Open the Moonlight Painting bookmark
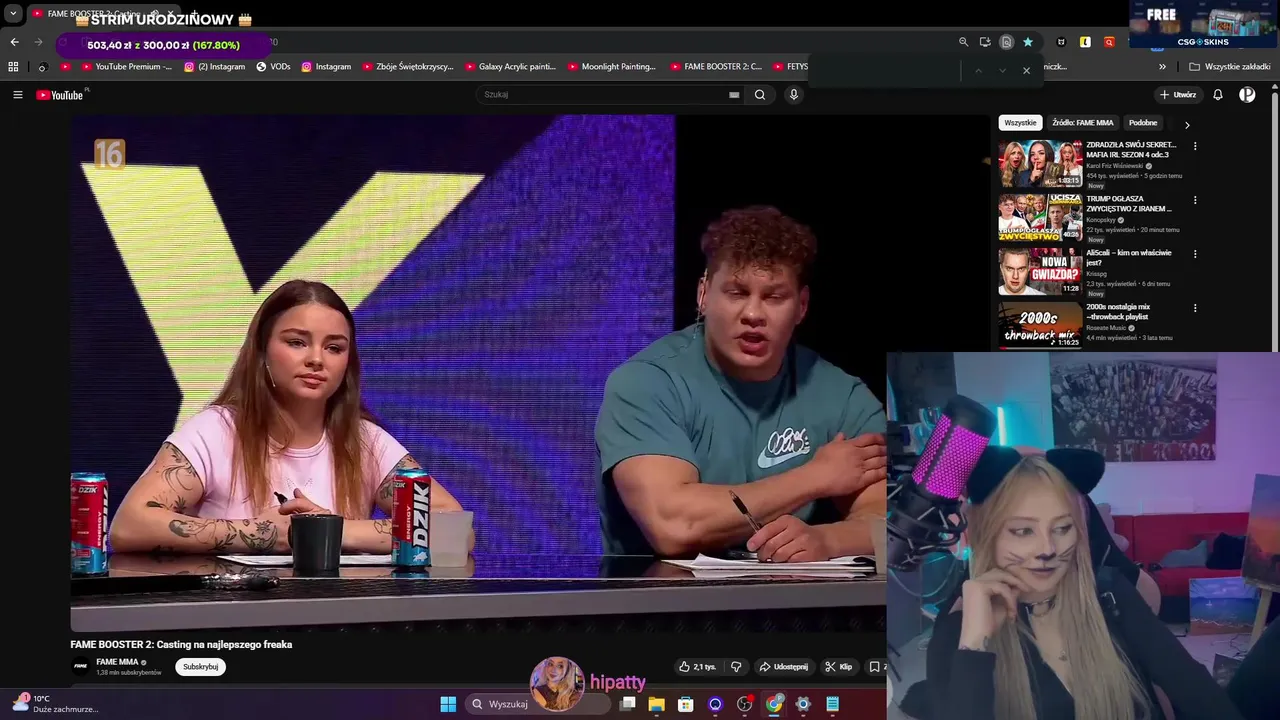The height and width of the screenshot is (720, 1280). click(611, 67)
